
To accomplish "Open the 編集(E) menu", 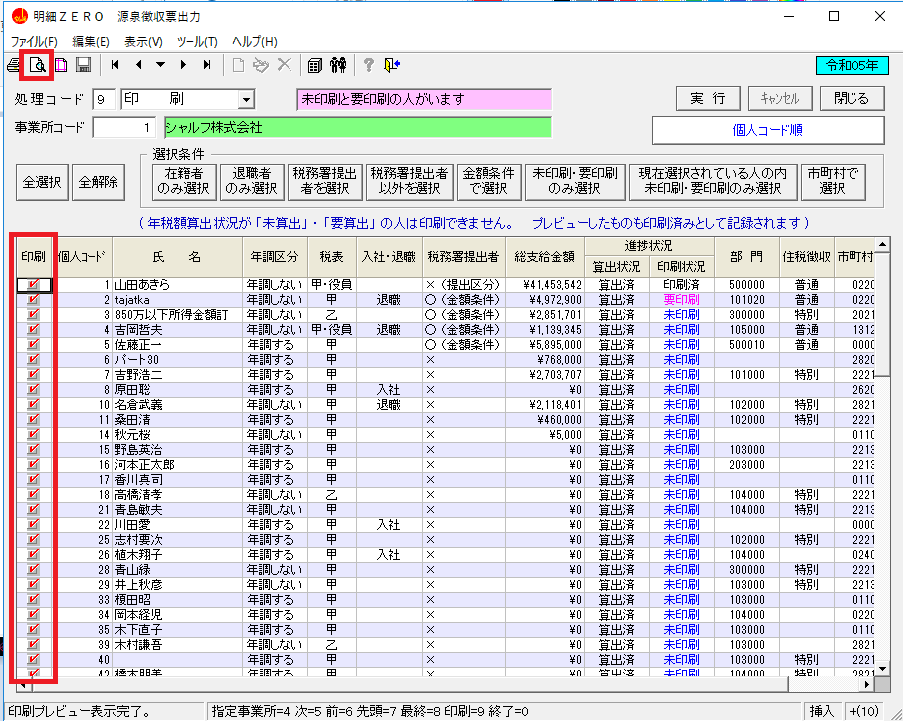I will (90, 42).
